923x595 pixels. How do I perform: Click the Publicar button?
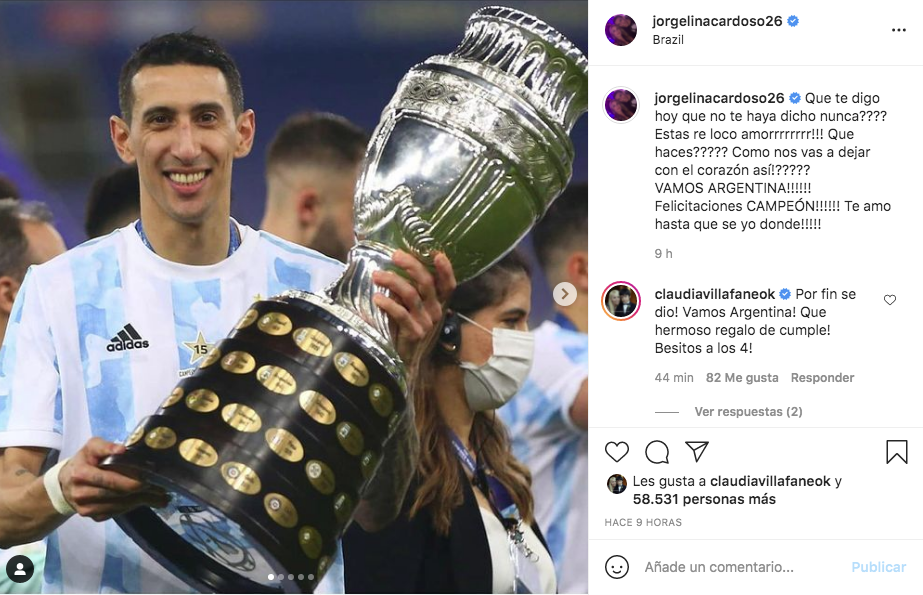878,567
